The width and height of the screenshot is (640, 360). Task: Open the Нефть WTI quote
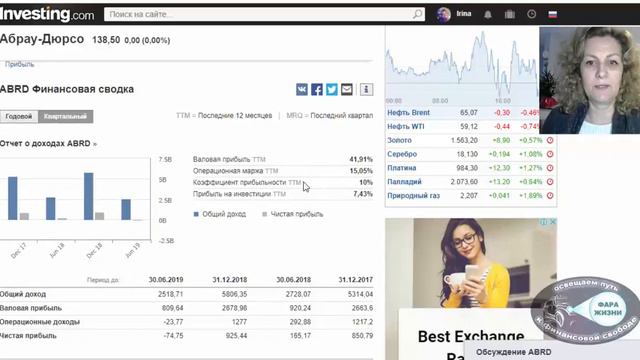coord(406,127)
